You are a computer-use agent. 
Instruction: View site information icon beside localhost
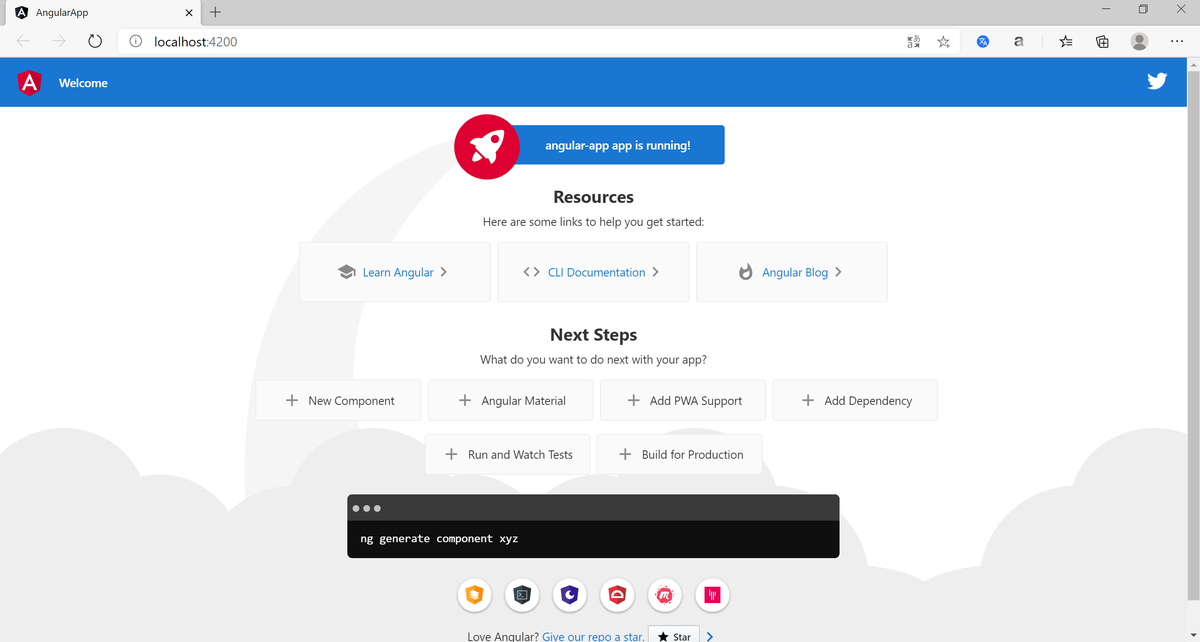click(135, 42)
